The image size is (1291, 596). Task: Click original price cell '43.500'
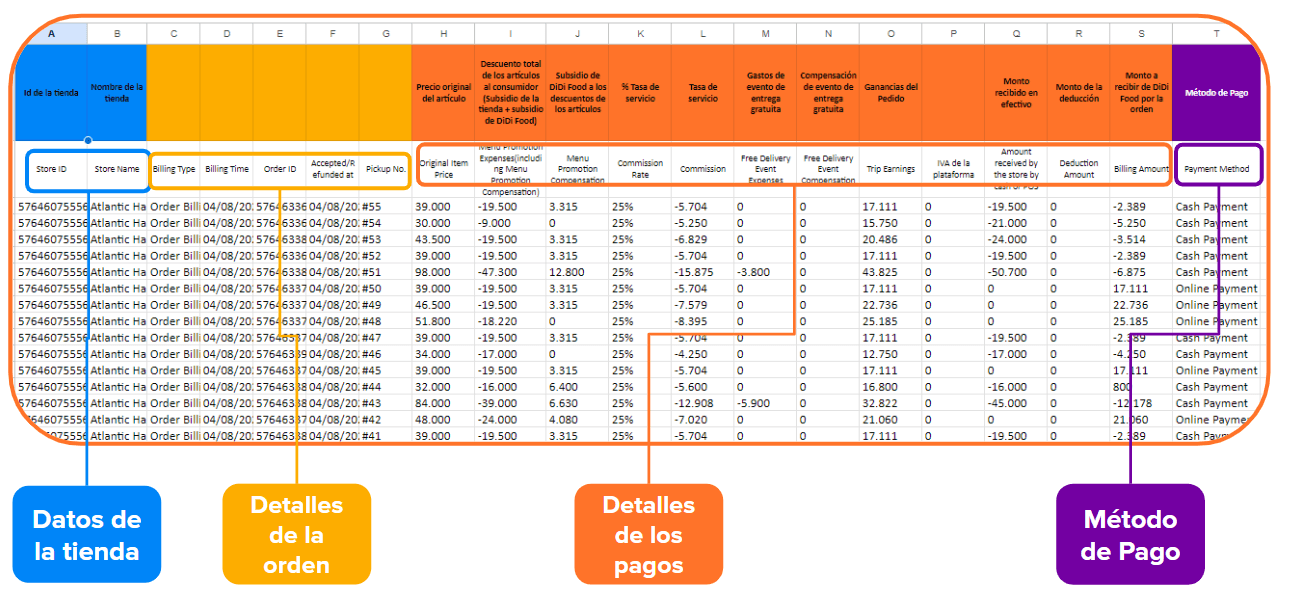pos(443,239)
